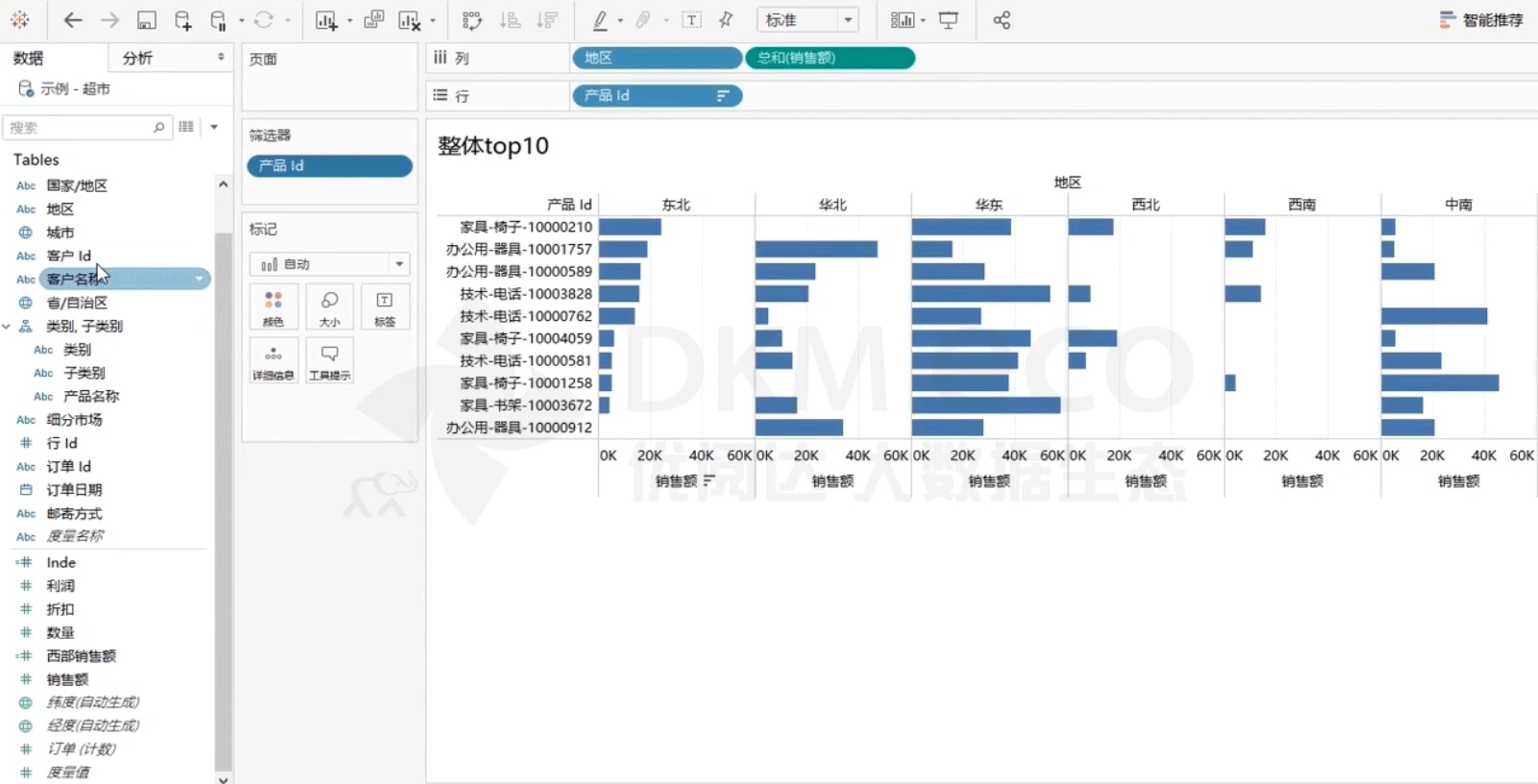This screenshot has height=784, width=1538.
Task: Click the 产品 Id filter pill
Action: (x=329, y=166)
